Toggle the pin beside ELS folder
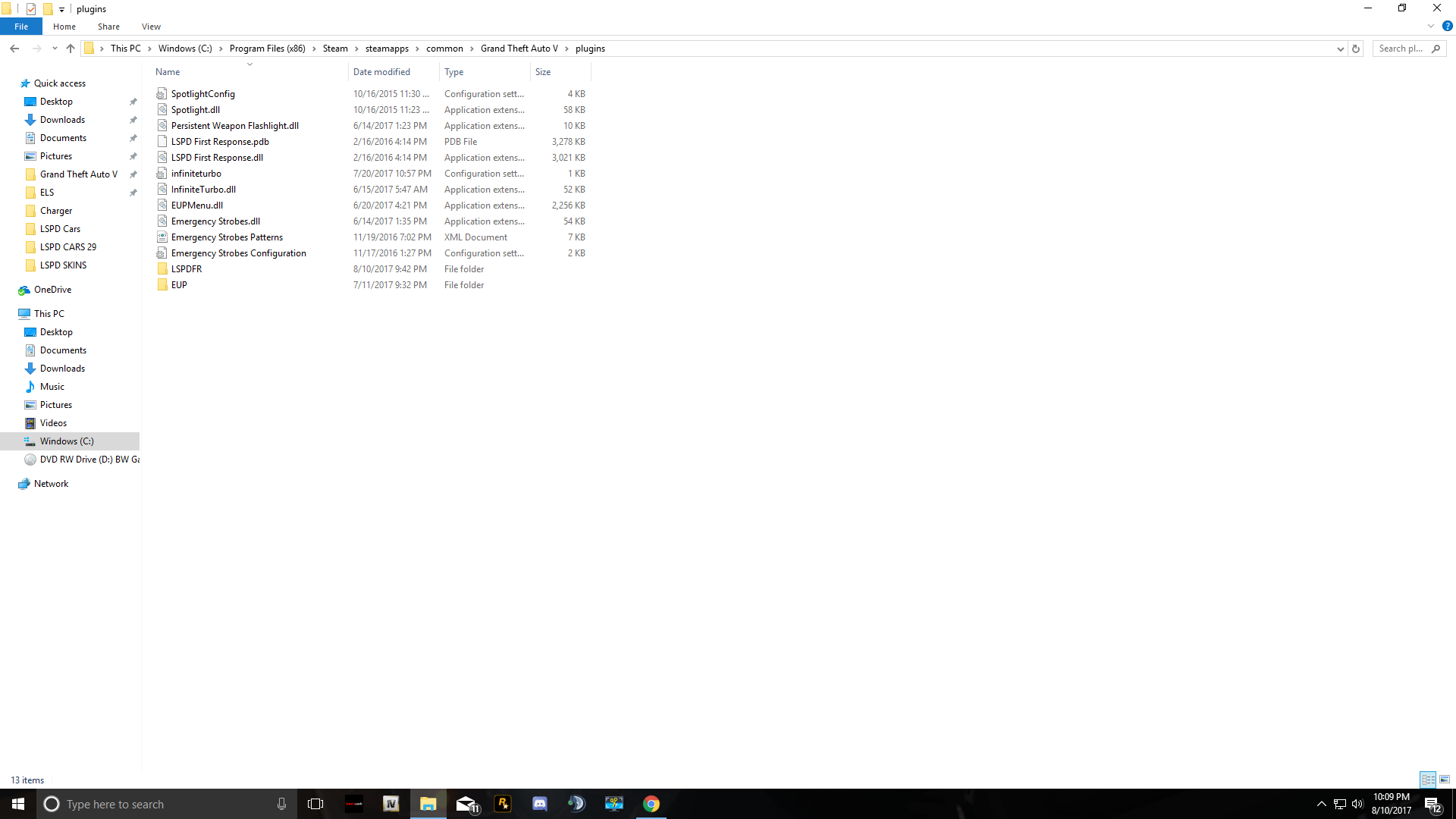This screenshot has height=819, width=1456. (133, 193)
